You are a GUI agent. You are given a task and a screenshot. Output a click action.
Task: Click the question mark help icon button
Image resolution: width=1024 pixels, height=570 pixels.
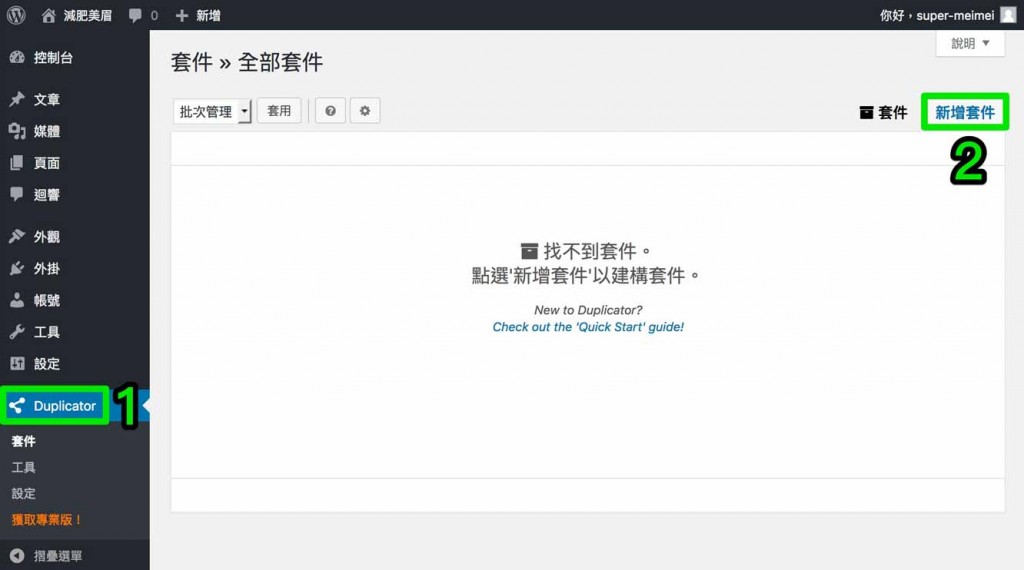click(330, 111)
